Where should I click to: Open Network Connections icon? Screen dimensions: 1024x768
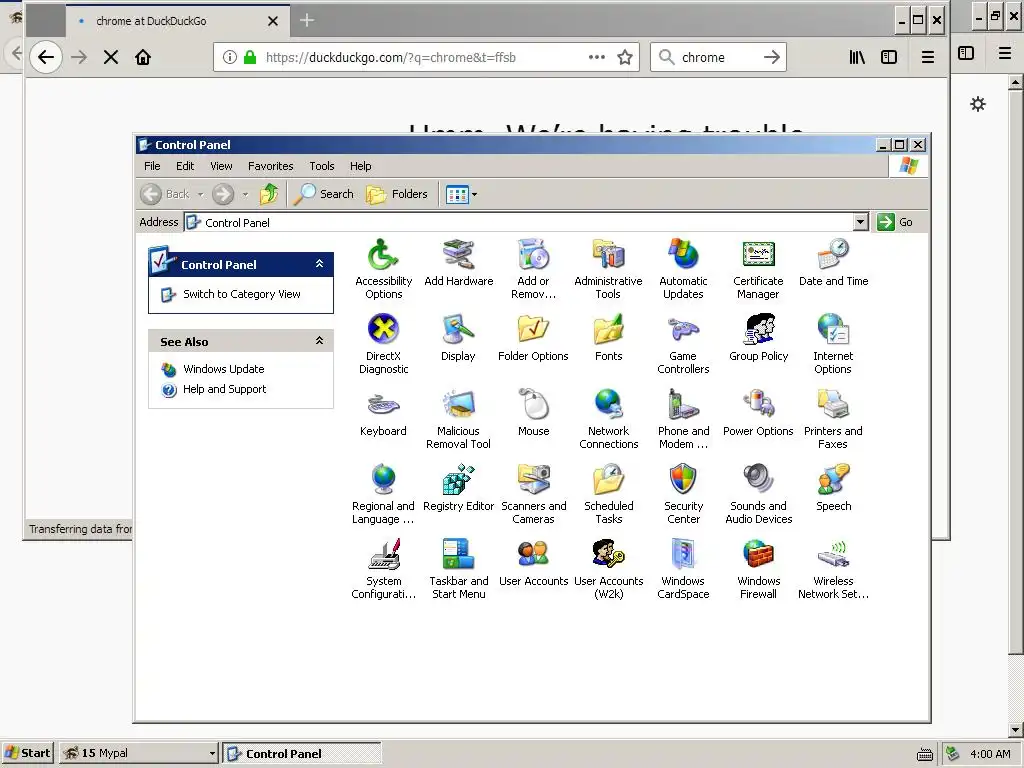click(609, 419)
